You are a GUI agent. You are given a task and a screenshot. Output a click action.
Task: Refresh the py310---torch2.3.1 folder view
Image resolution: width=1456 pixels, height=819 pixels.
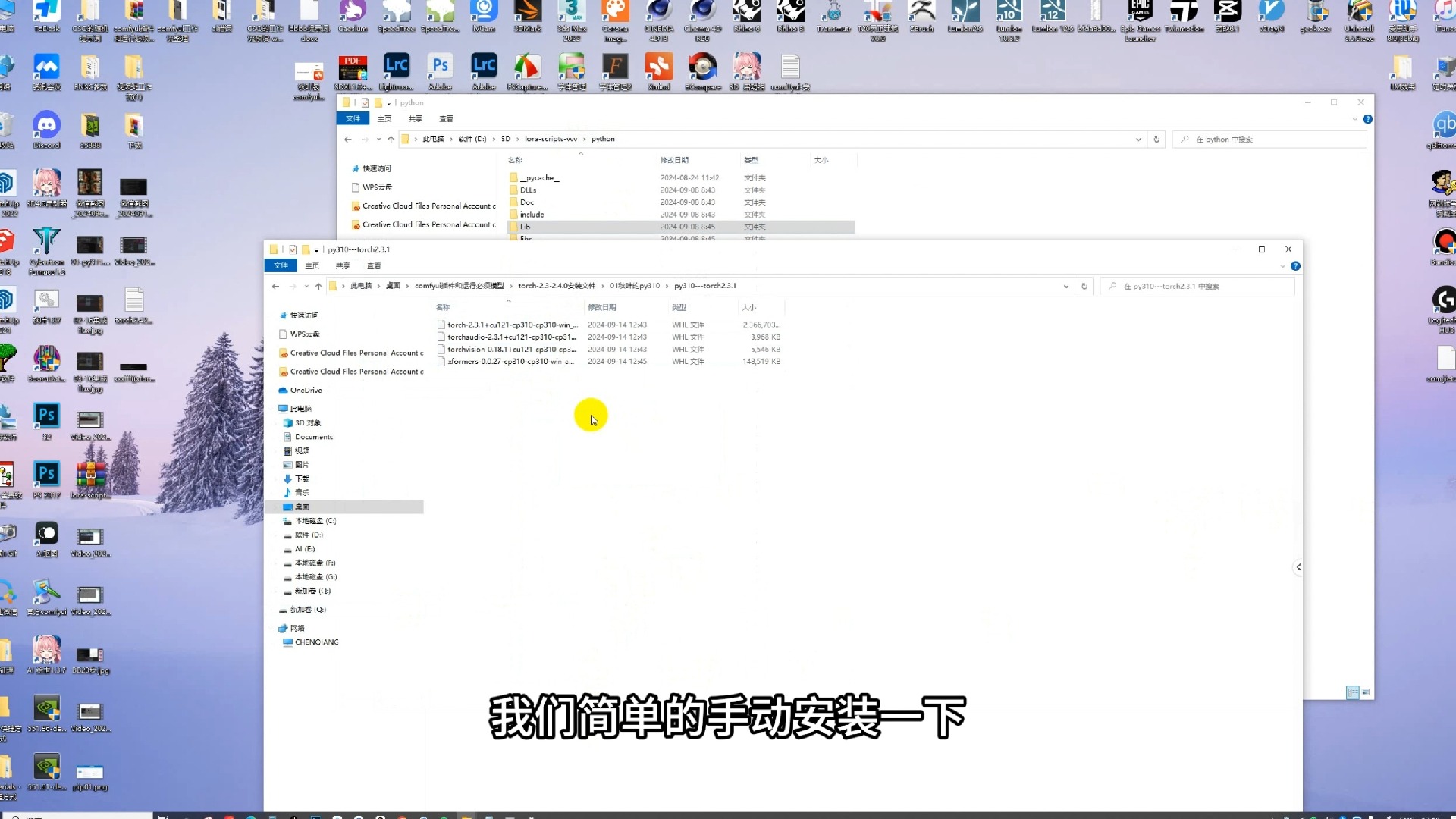pyautogui.click(x=1084, y=286)
